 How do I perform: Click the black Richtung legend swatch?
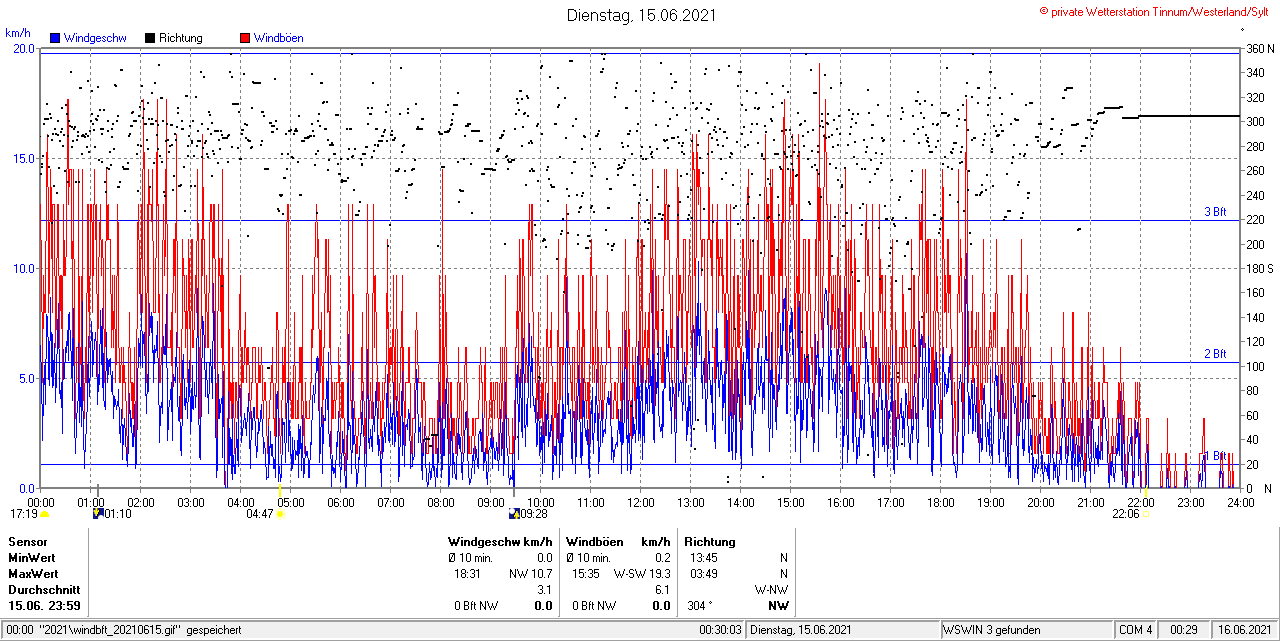pos(150,38)
